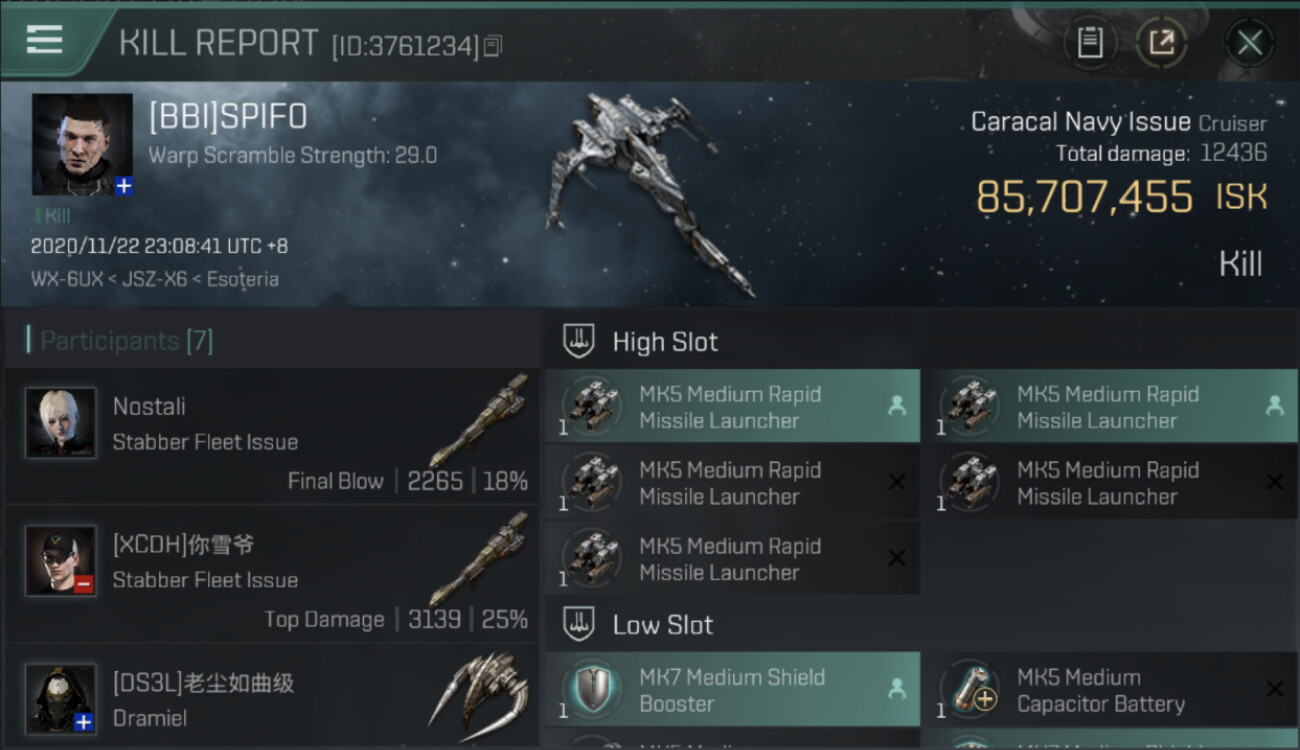The height and width of the screenshot is (750, 1300).
Task: Click the High Slot section icon
Action: [579, 342]
